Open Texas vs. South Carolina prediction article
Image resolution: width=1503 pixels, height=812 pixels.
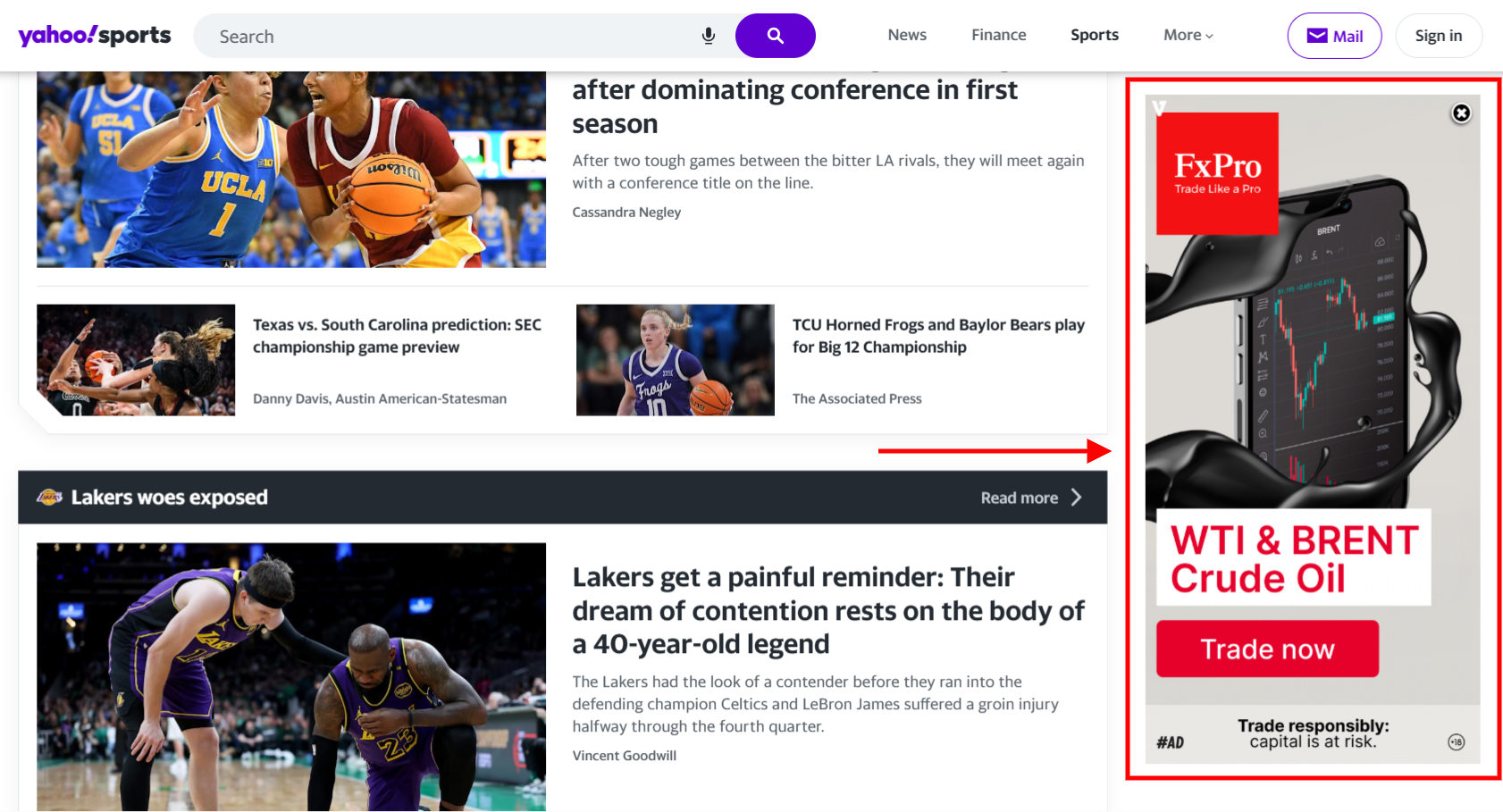397,336
